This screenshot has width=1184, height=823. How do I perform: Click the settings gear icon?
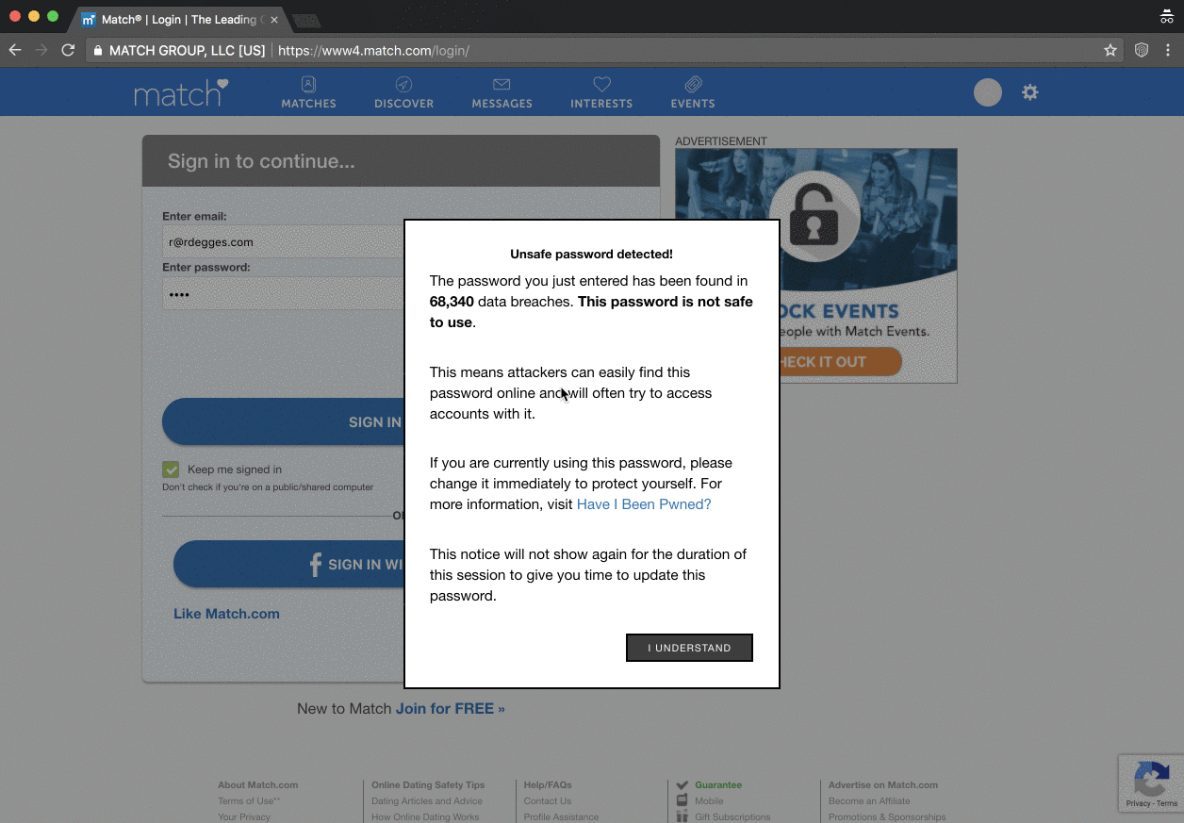pos(1029,92)
